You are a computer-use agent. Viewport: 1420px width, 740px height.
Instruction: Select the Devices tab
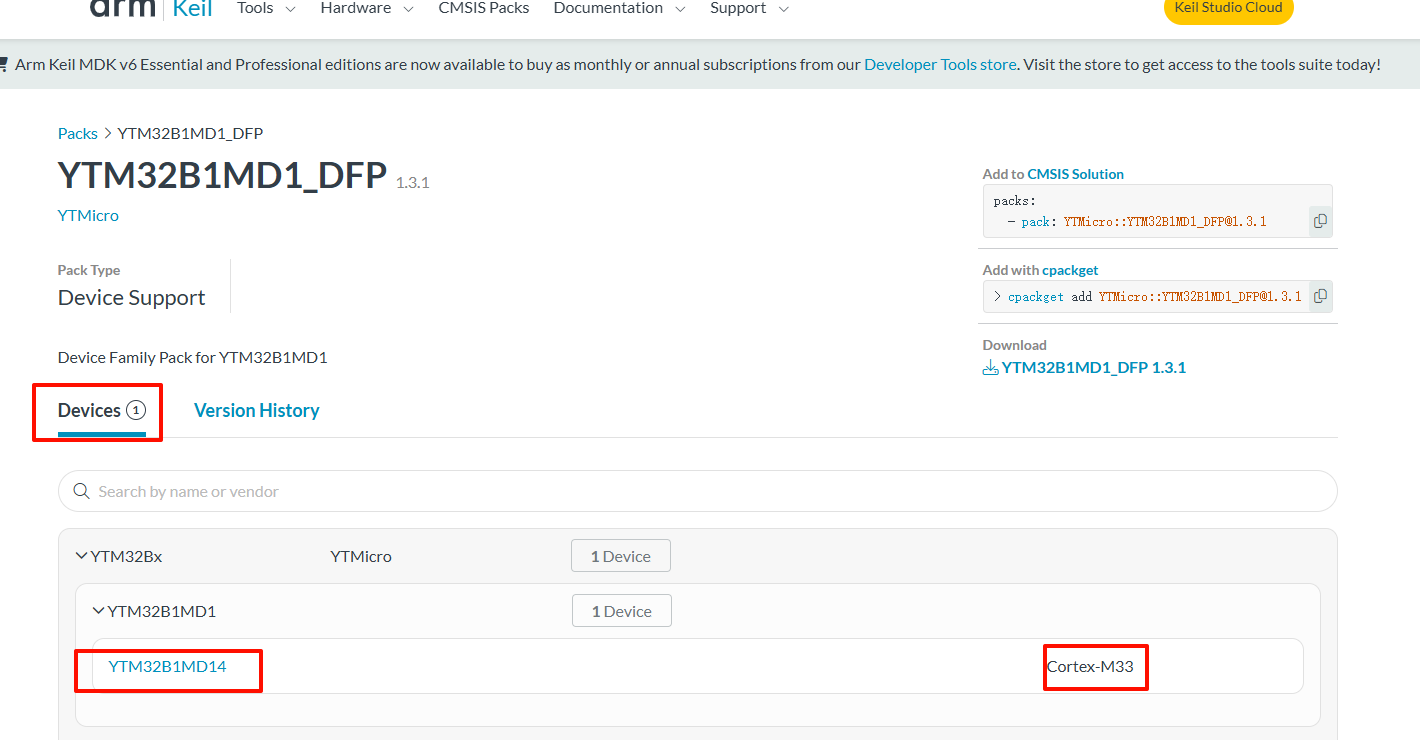[102, 411]
